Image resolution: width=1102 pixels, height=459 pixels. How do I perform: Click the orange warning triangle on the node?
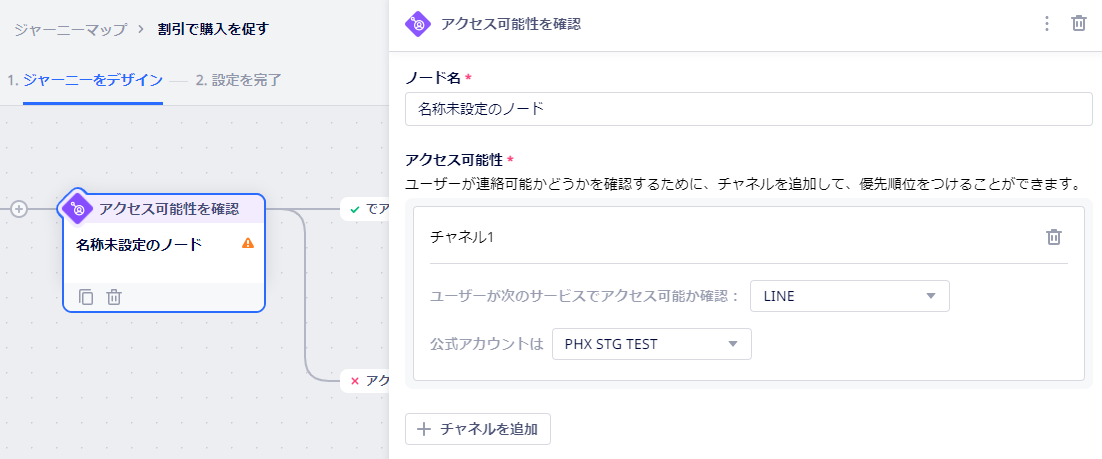[247, 243]
